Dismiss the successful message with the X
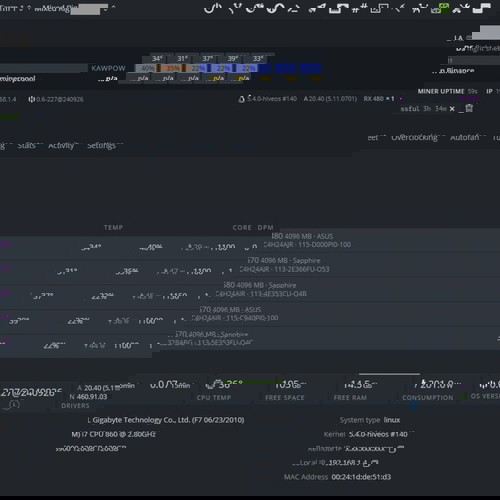 click(x=452, y=109)
